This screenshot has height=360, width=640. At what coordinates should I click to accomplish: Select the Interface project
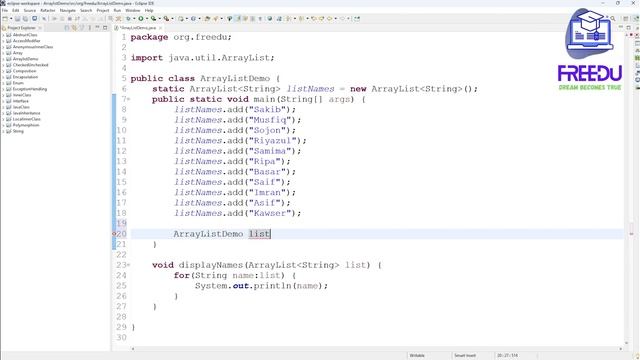(x=20, y=101)
